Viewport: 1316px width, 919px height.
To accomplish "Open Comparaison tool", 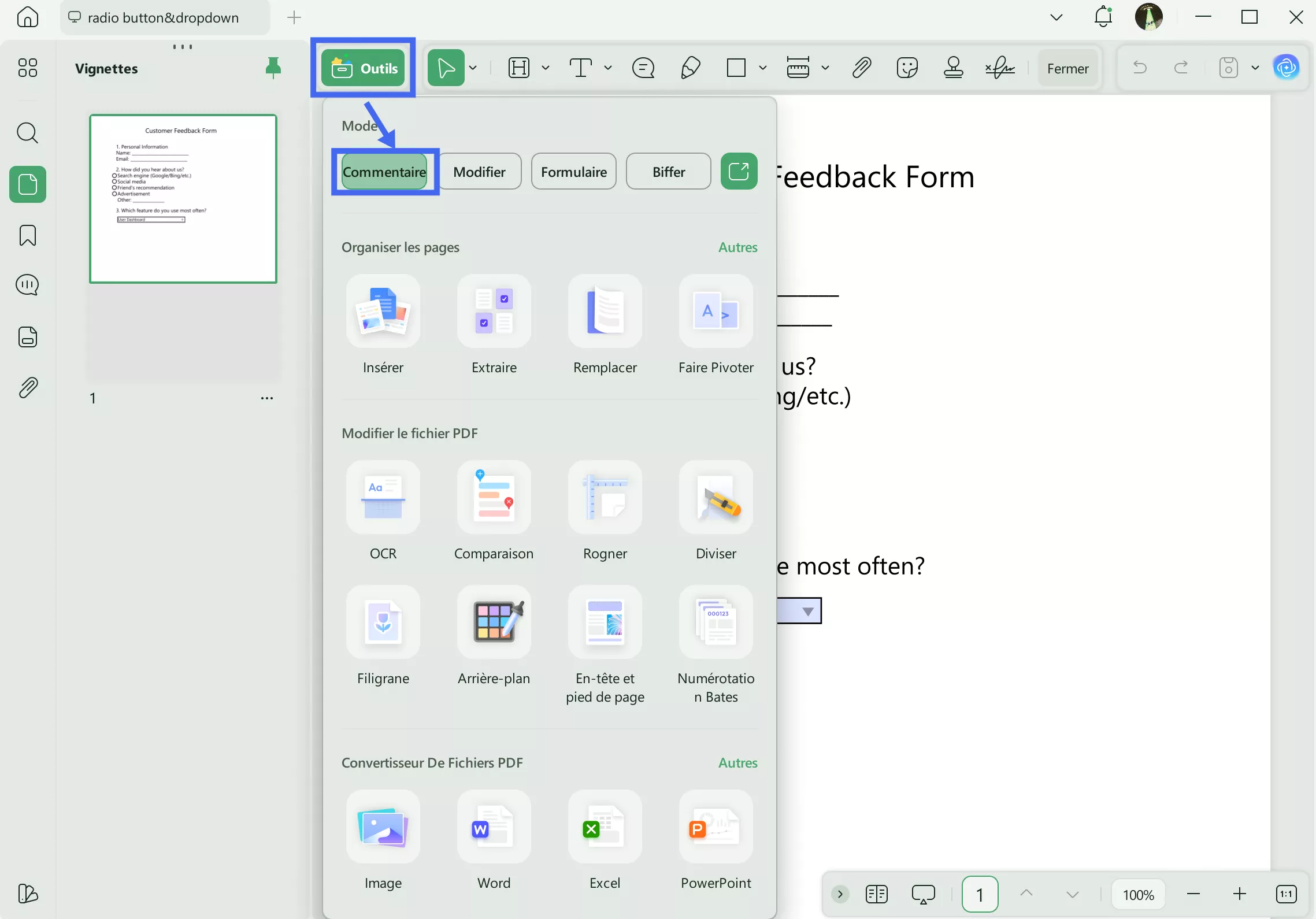I will point(494,498).
